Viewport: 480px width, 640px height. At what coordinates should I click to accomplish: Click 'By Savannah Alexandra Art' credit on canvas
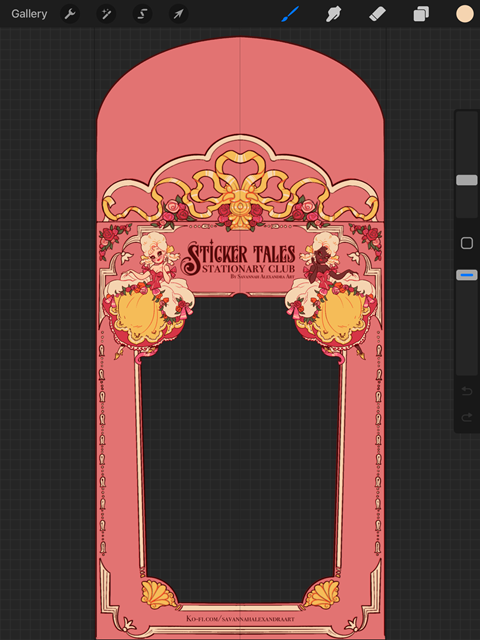(262, 276)
